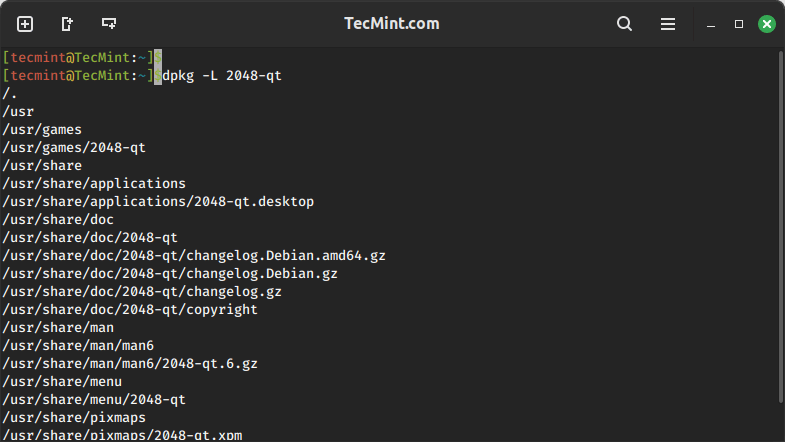Open the hamburger menu
The width and height of the screenshot is (785, 442).
click(x=668, y=24)
